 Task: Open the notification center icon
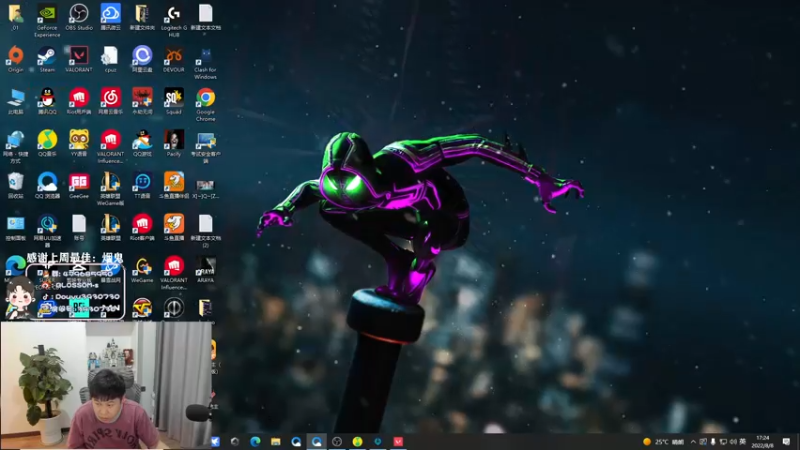pos(786,442)
